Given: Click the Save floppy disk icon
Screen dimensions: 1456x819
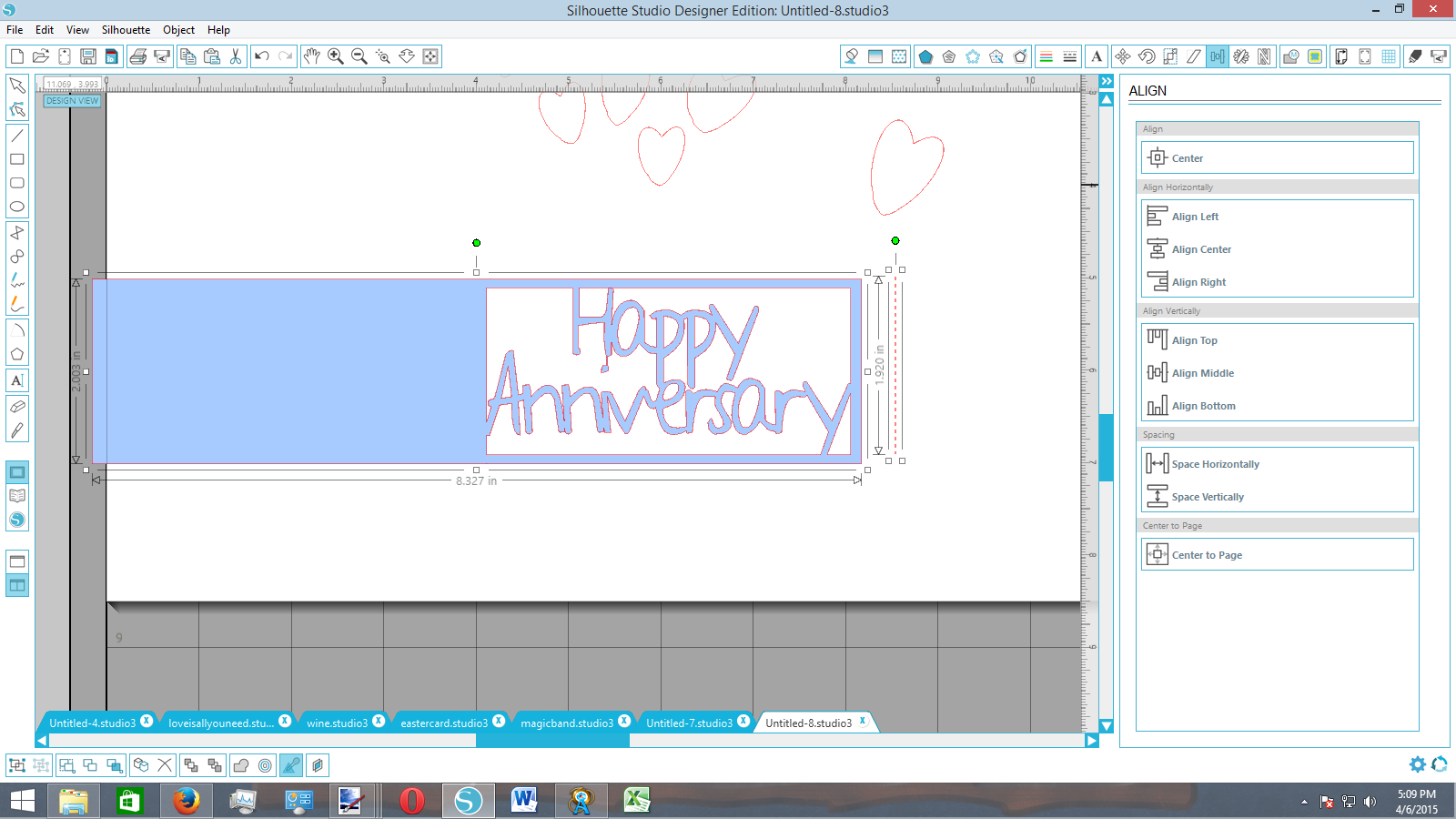Looking at the screenshot, I should (x=88, y=56).
